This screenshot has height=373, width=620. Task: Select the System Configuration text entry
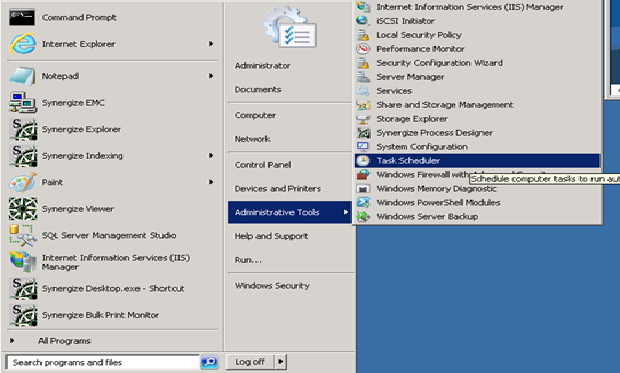click(422, 146)
